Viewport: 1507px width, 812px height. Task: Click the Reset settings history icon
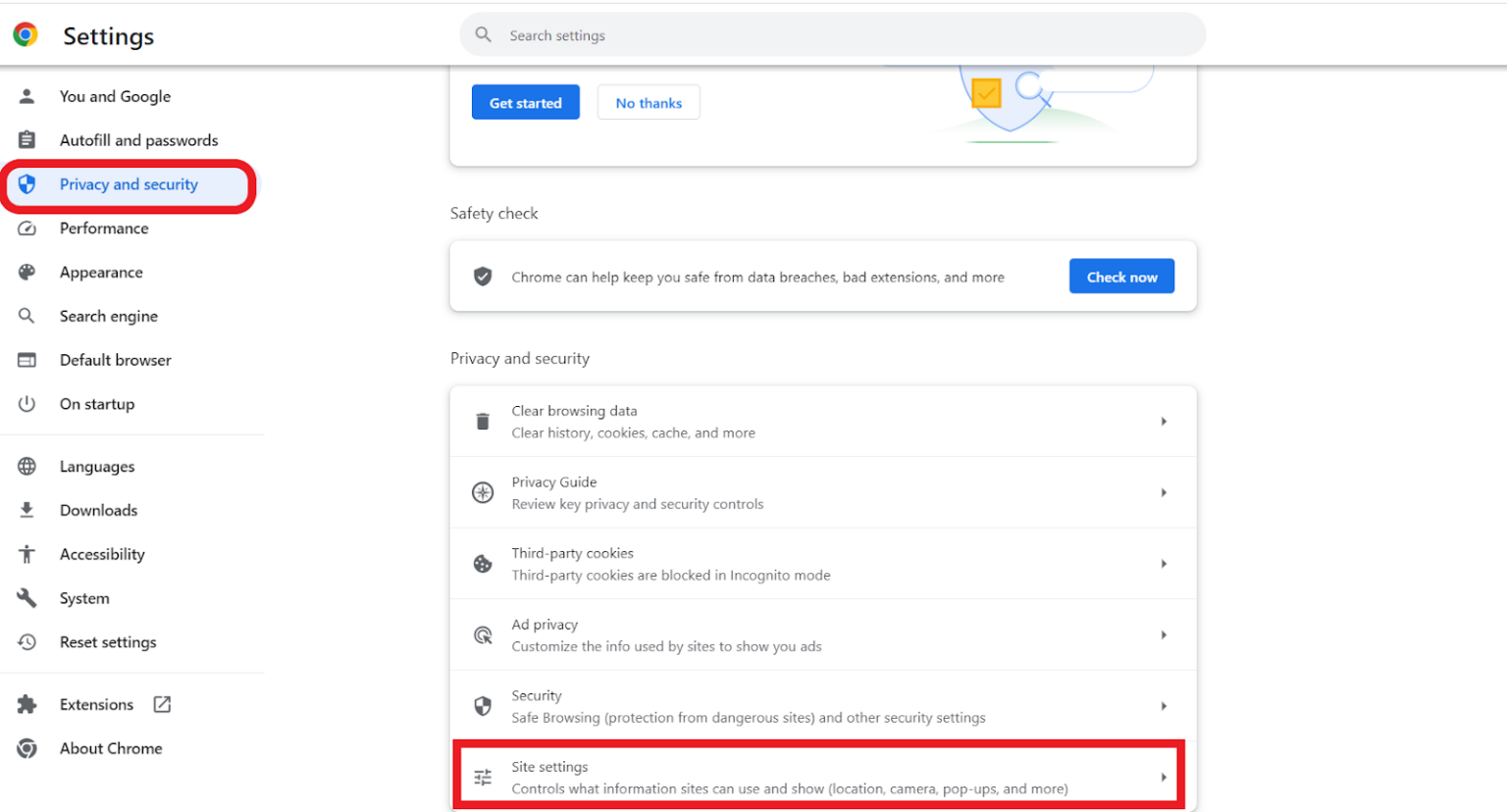click(28, 641)
